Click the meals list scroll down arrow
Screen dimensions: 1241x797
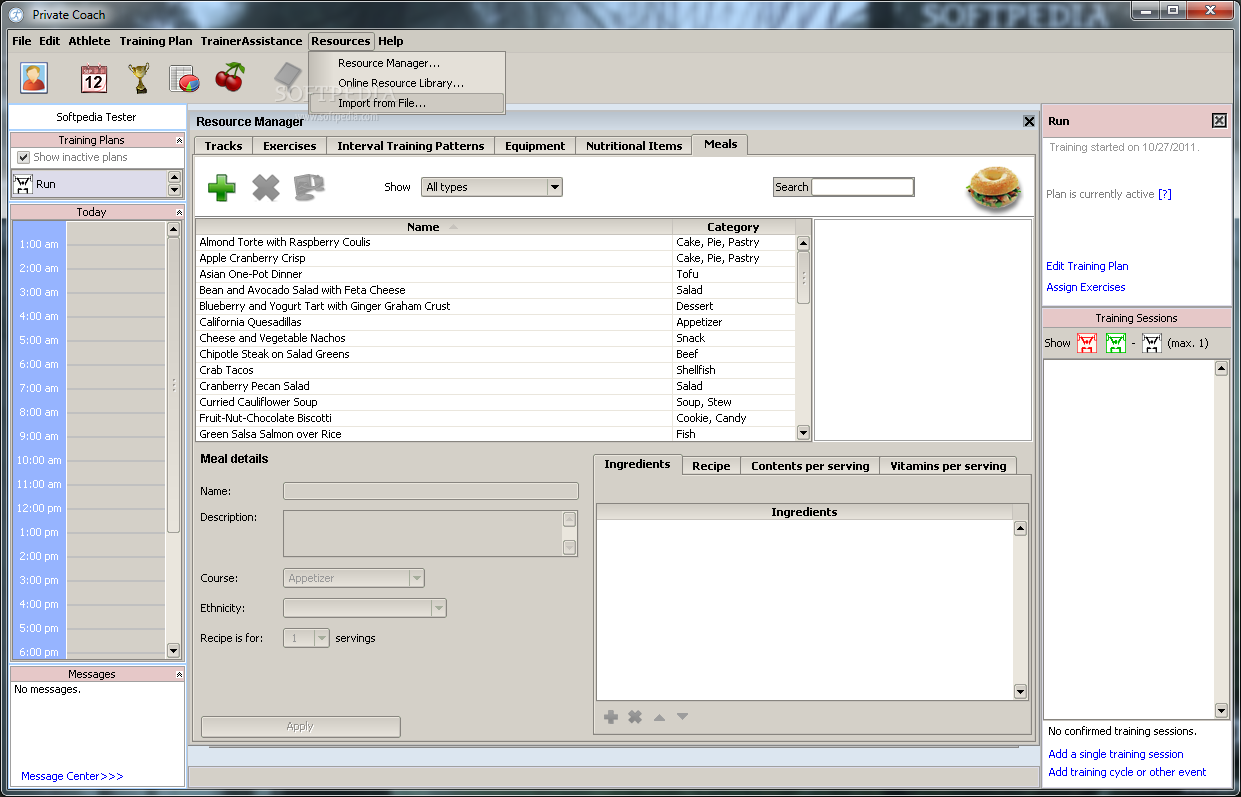click(x=803, y=433)
